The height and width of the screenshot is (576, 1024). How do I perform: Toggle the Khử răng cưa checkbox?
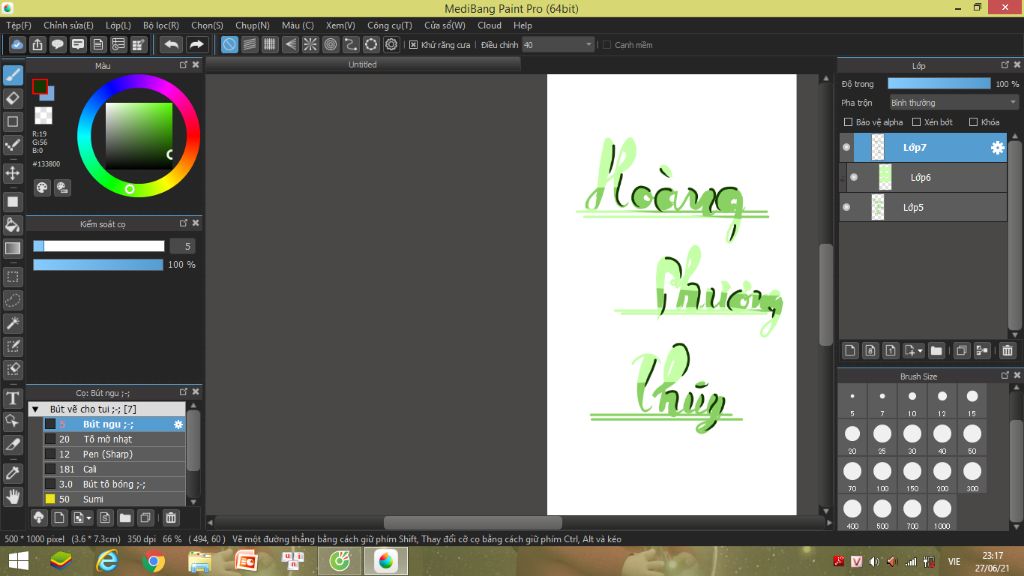(x=413, y=45)
